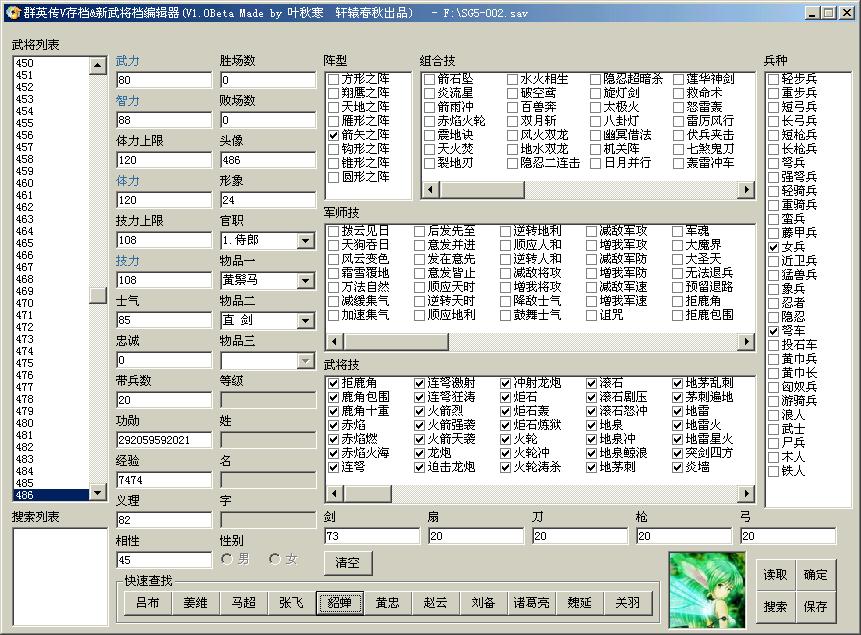Viewport: 861px width, 635px height.
Task: Expand the 物品一 item dropdown
Action: pyautogui.click(x=305, y=281)
